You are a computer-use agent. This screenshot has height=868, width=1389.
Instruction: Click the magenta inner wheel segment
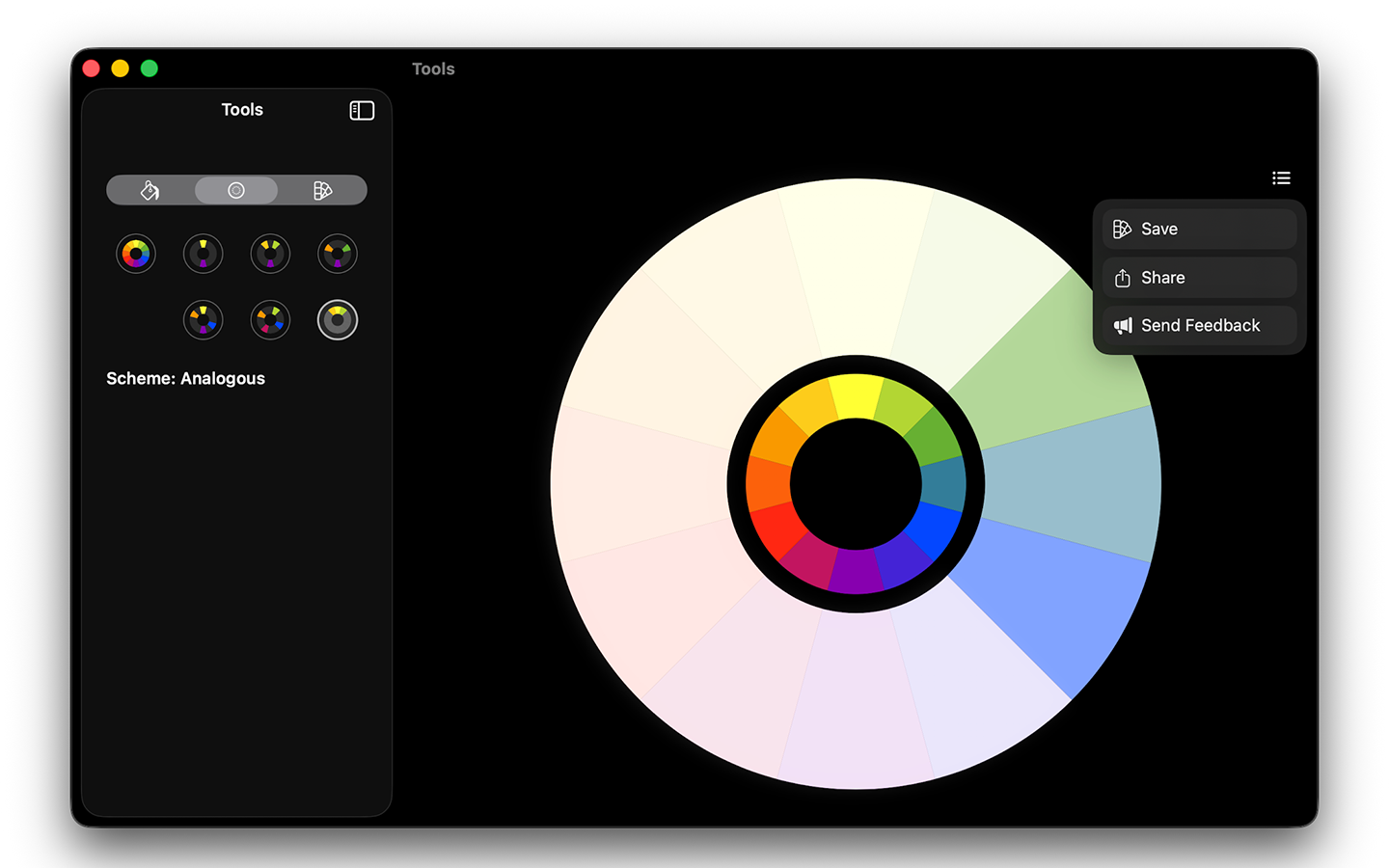point(810,562)
